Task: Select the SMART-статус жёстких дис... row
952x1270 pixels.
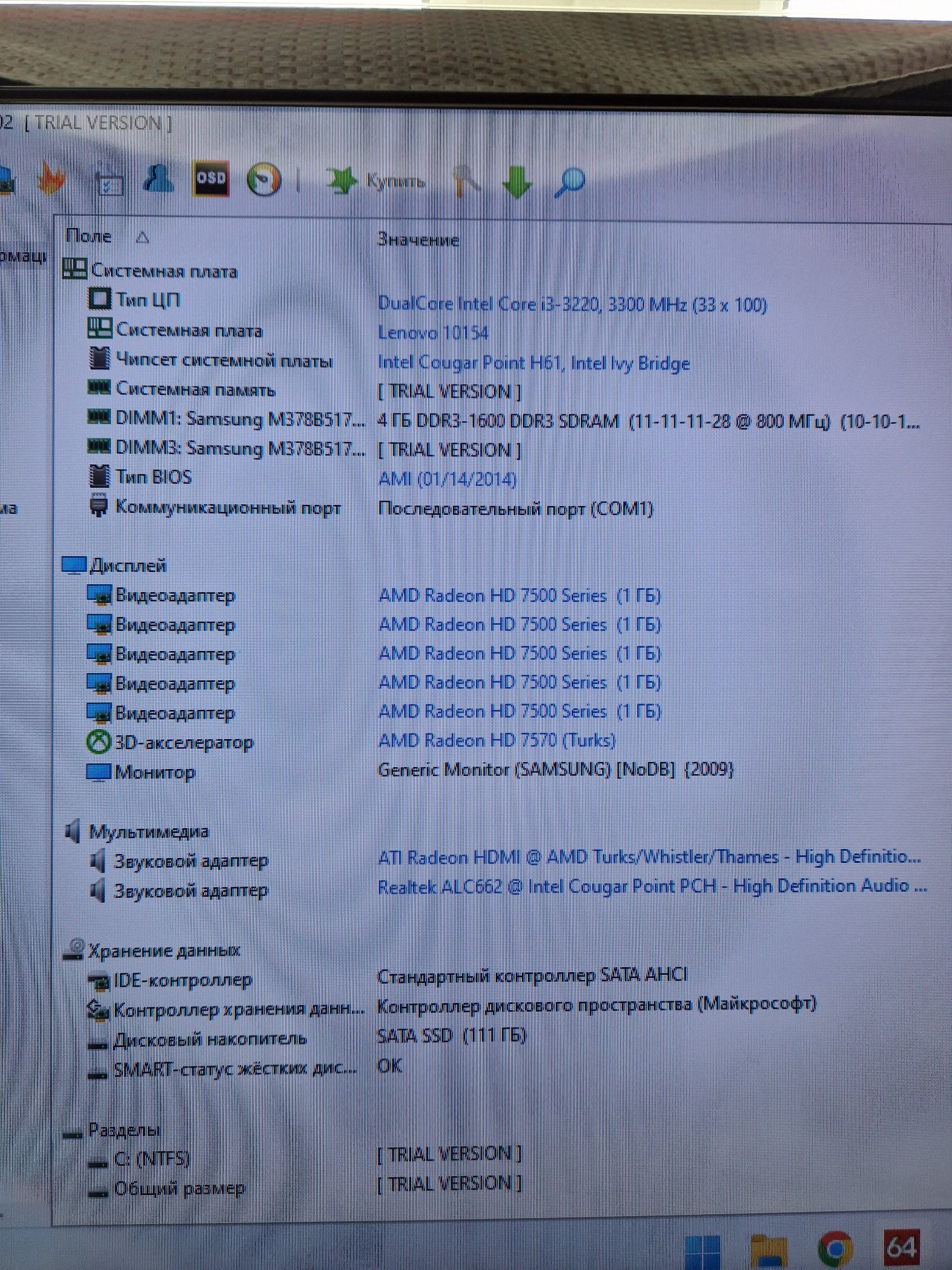Action: coord(235,1069)
